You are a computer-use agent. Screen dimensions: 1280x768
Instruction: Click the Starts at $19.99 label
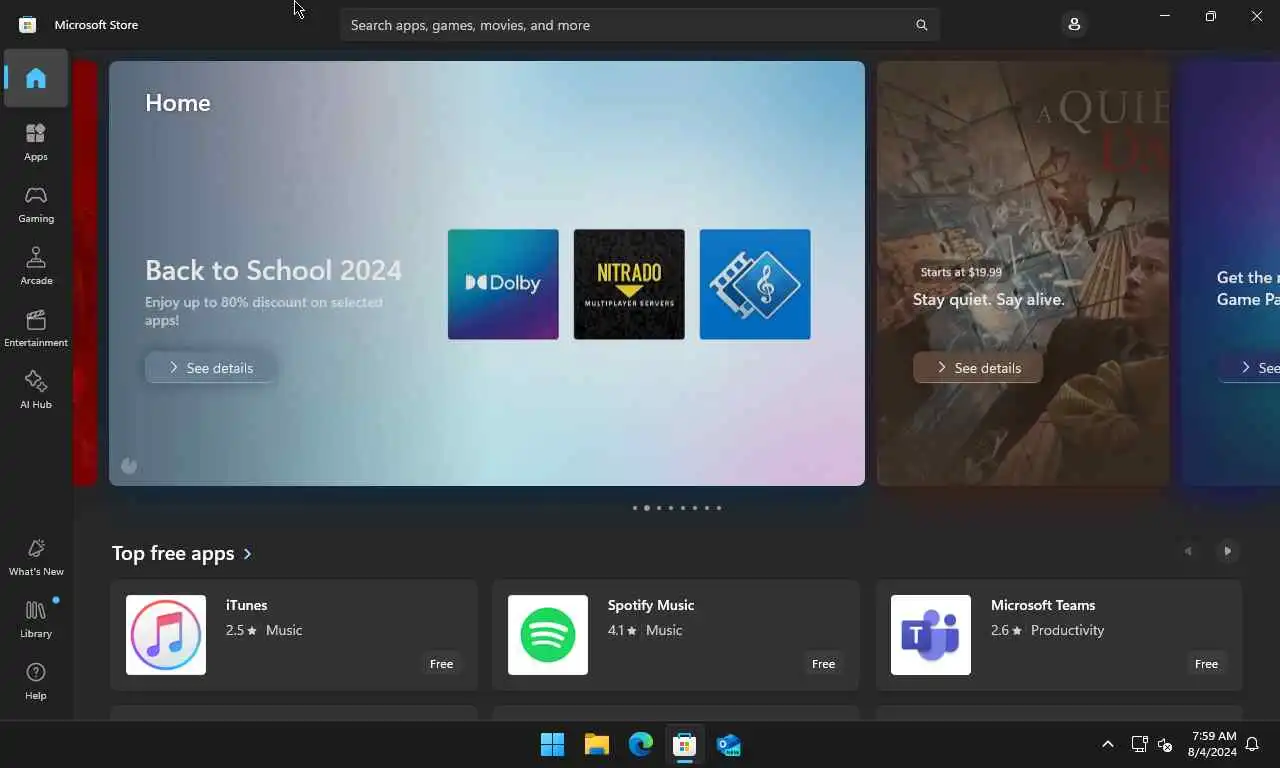(961, 272)
